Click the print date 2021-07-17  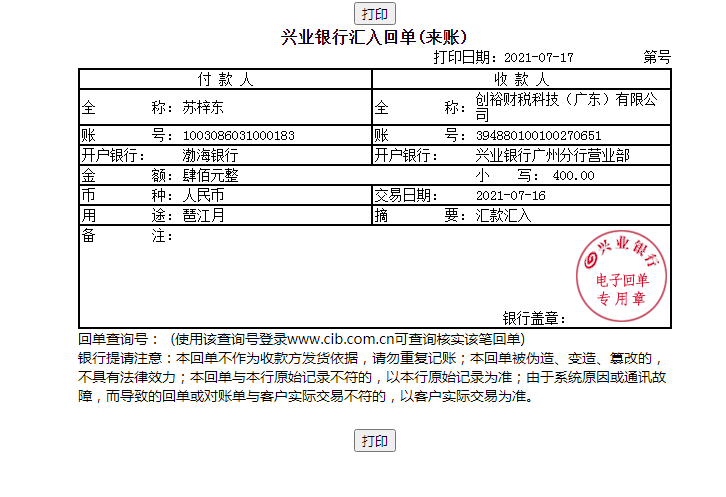coord(538,58)
